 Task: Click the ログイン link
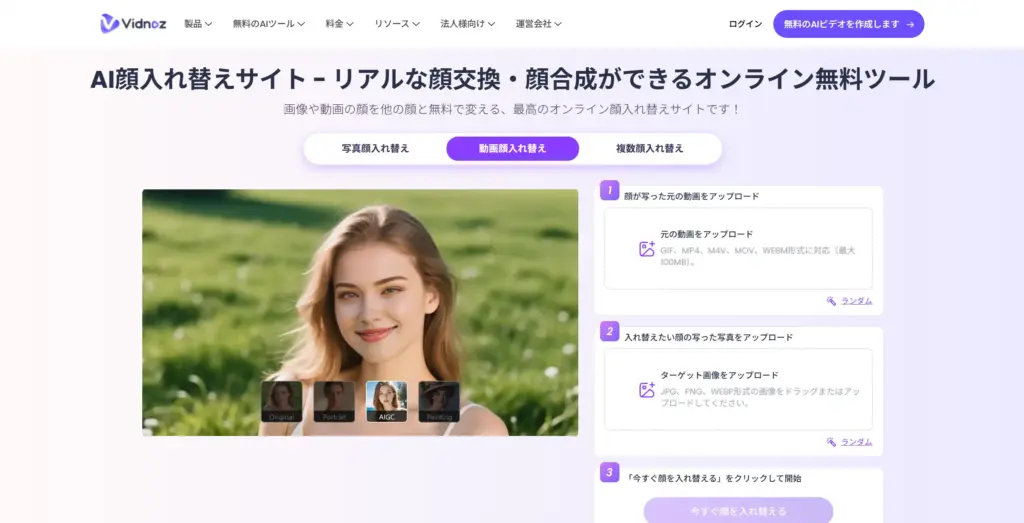pos(745,24)
